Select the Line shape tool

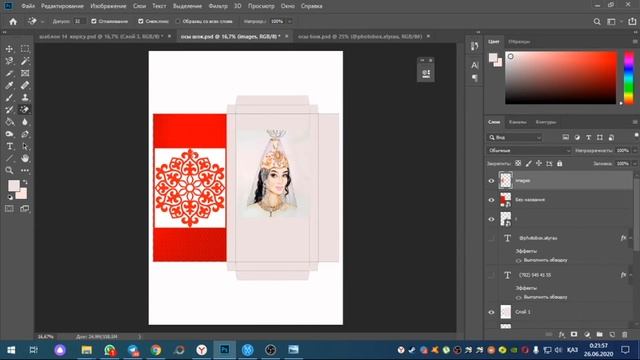[x=9, y=158]
